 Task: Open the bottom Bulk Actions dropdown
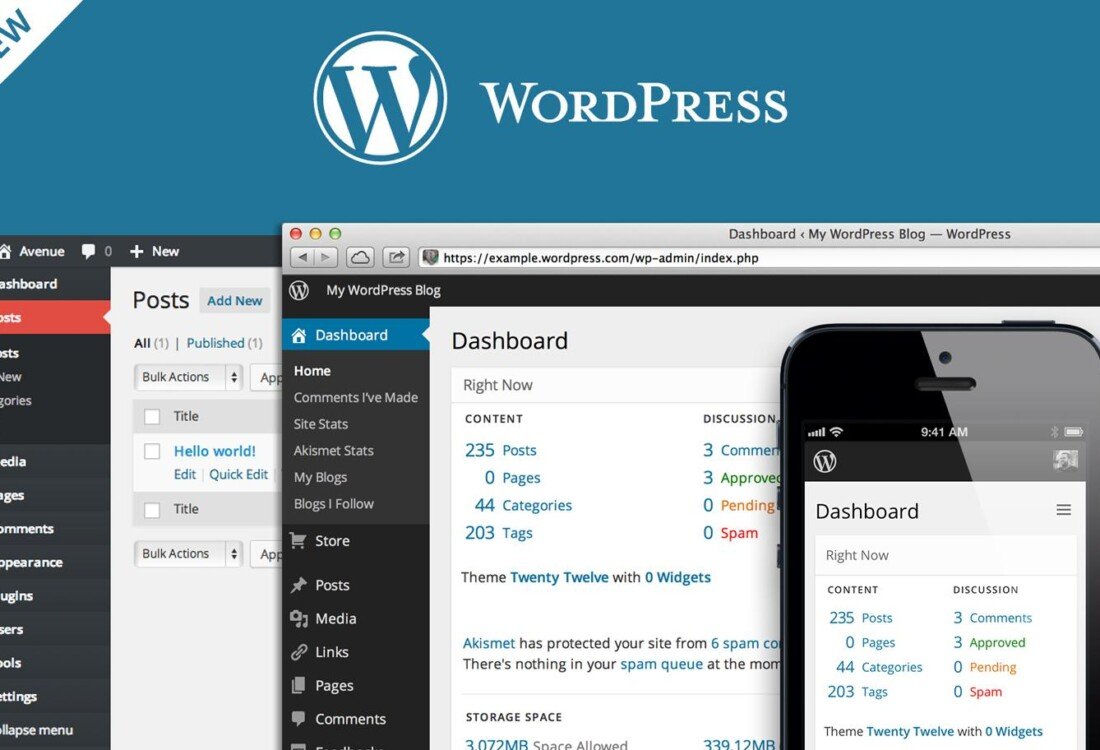[188, 554]
